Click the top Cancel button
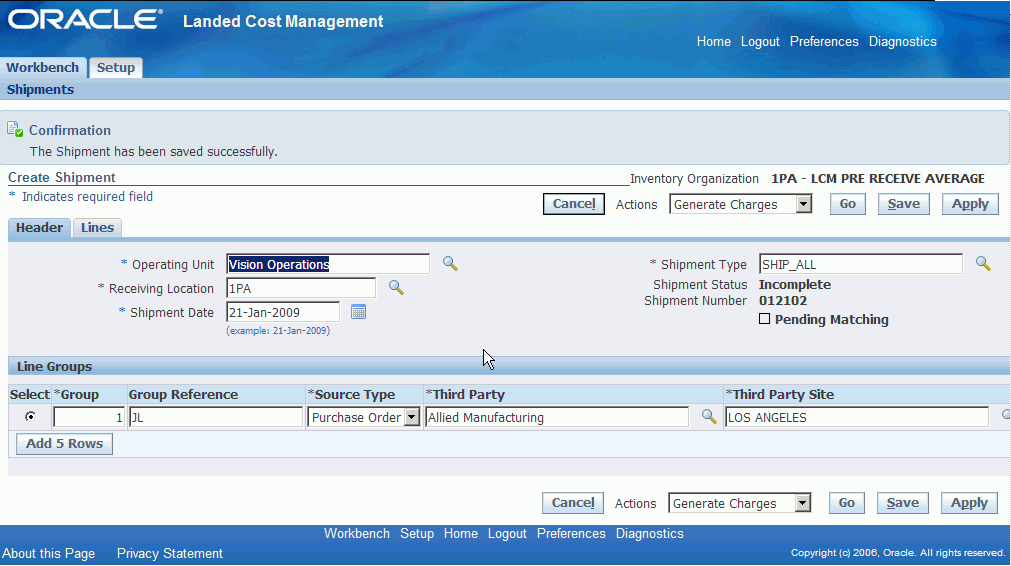The image size is (1011, 566). click(x=574, y=204)
